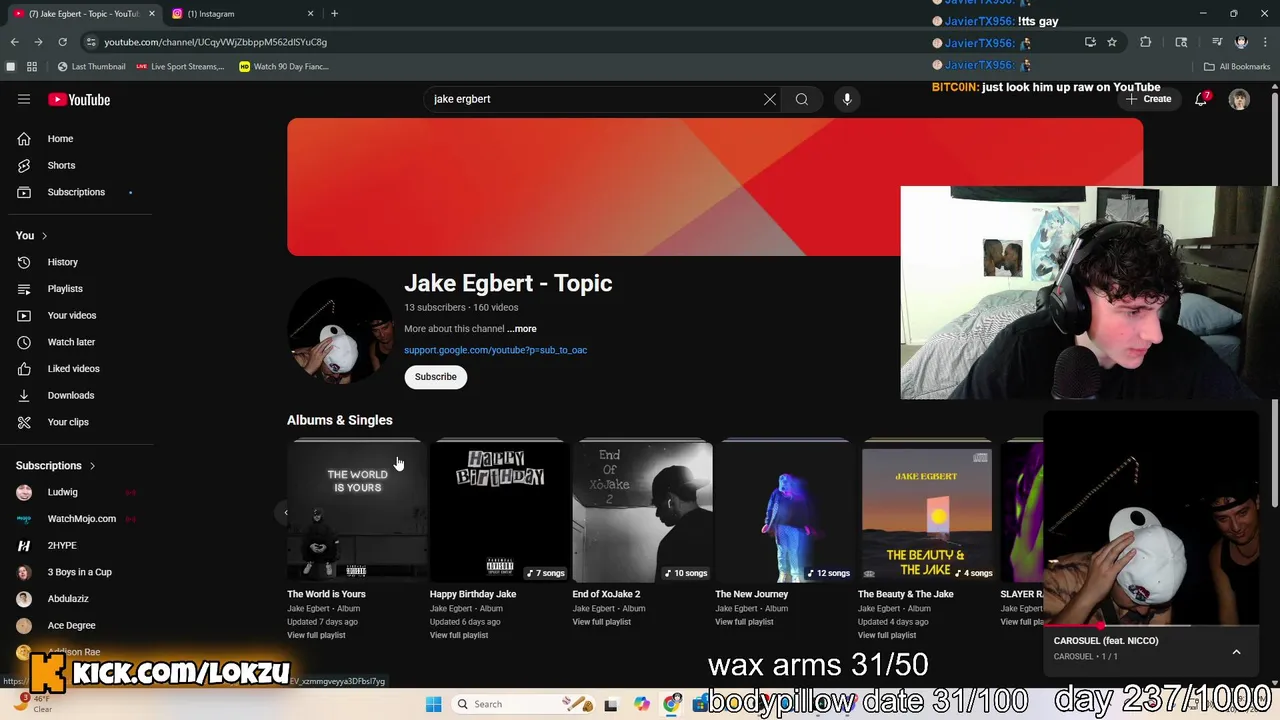View full playlist for End of XoJake 2
1280x720 pixels.
[602, 622]
